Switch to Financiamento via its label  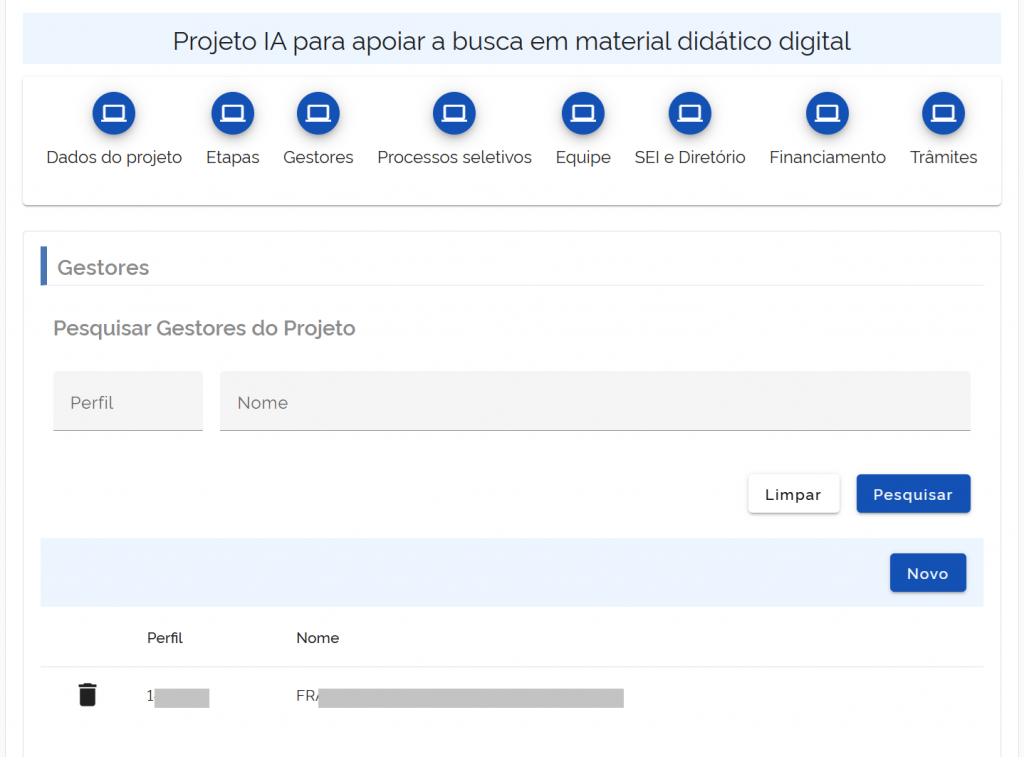pos(827,157)
